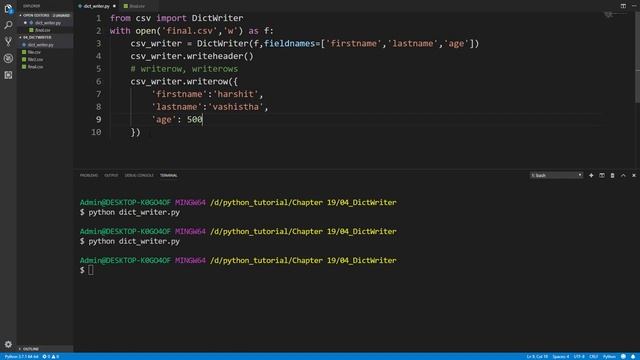Open the Manage gear menu
This screenshot has width=640, height=360.
(8, 344)
